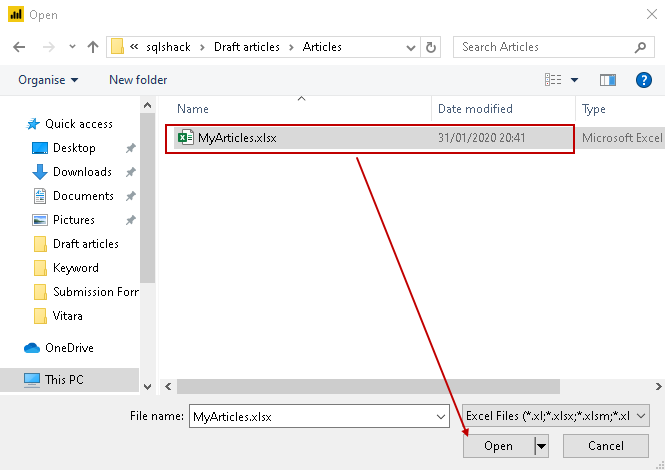Screen dimensions: 665x470
Task: Open the Organise dropdown menu
Action: [48, 80]
